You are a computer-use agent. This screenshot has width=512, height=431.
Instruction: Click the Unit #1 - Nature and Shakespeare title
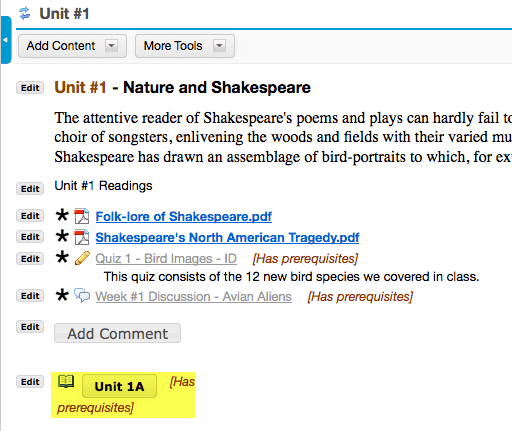182,88
